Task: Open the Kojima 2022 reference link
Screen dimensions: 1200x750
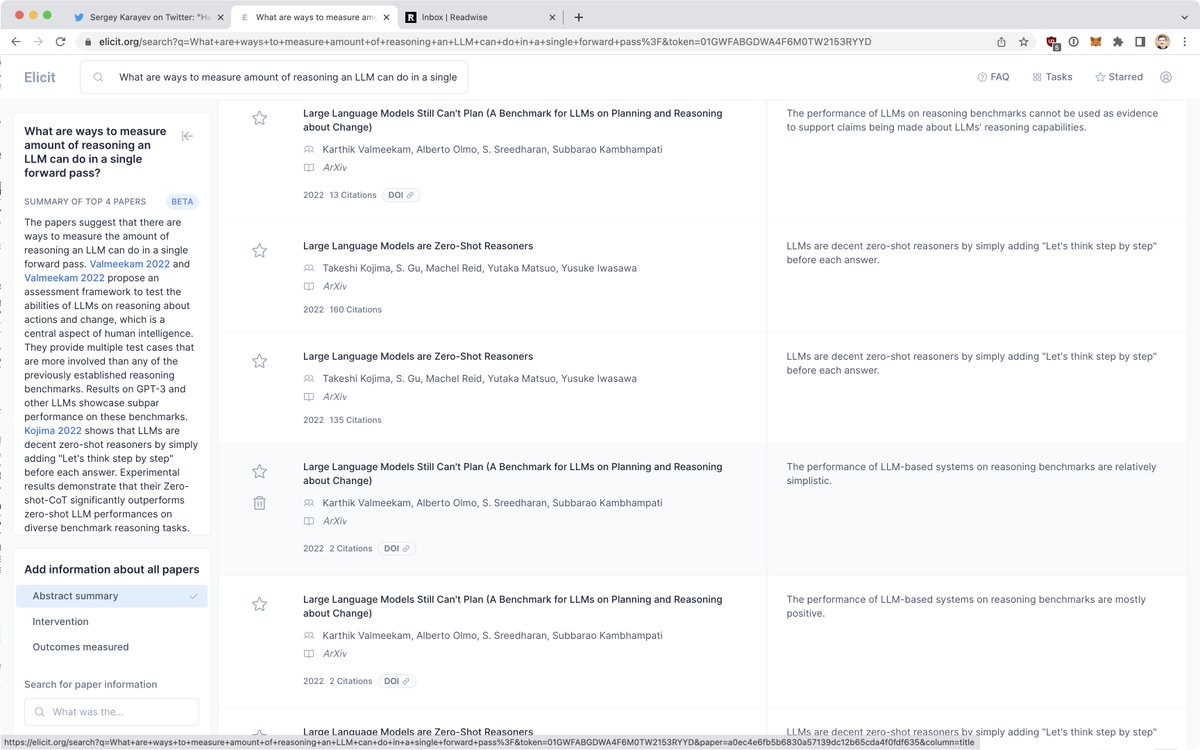Action: point(53,431)
